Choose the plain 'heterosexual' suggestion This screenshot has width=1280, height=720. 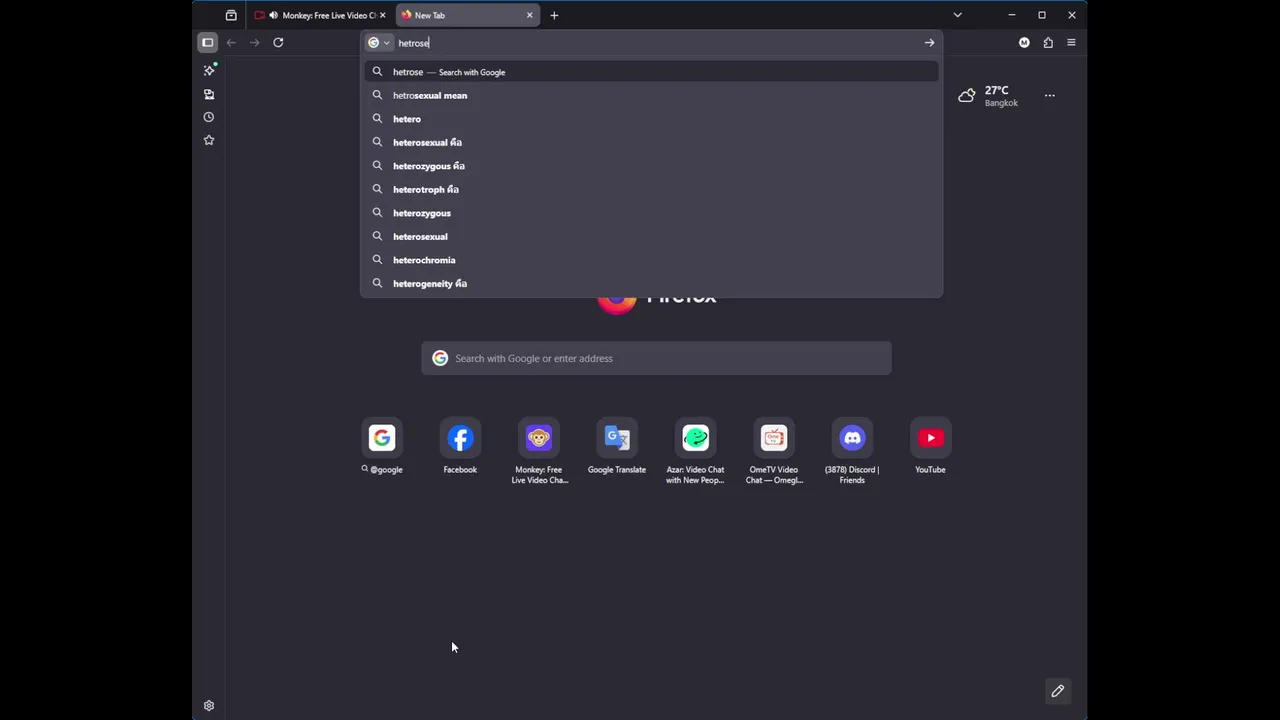(x=651, y=236)
